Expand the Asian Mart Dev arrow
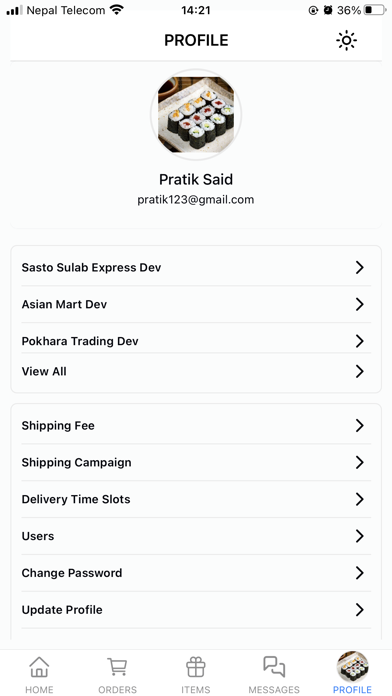 click(360, 304)
